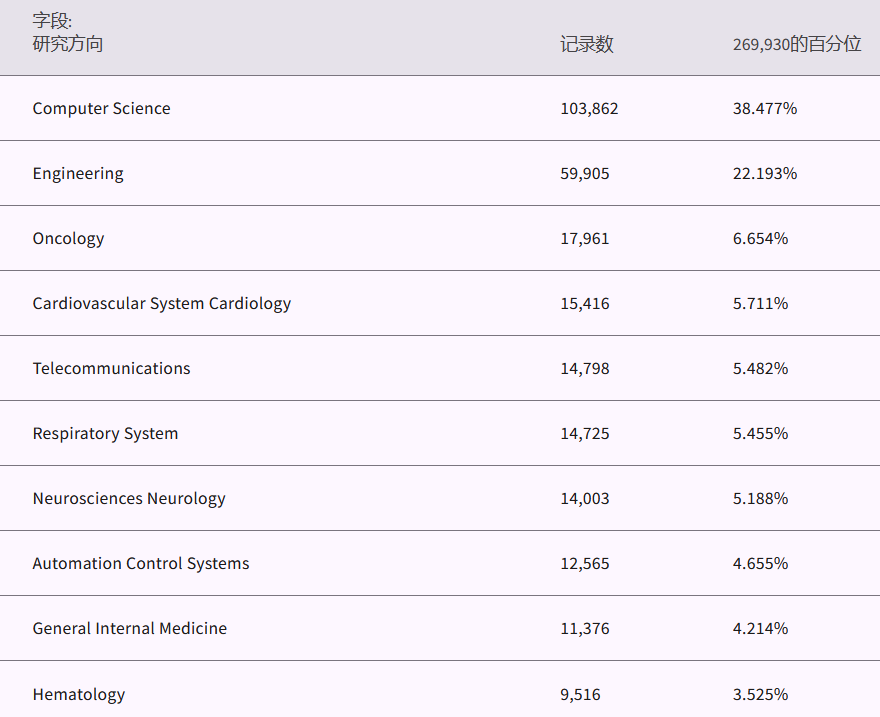This screenshot has height=717, width=880.
Task: Click the 17,961 Oncology record count
Action: point(585,238)
